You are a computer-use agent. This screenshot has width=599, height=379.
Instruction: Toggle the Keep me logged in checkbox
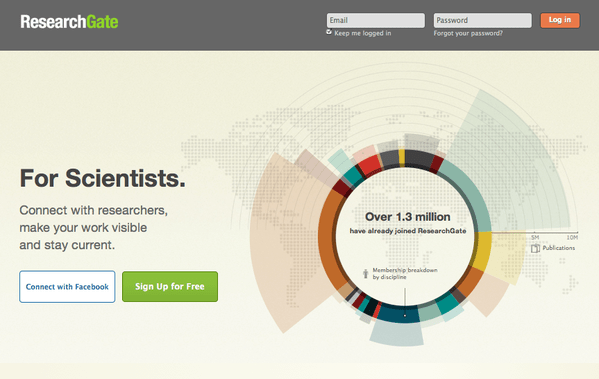tap(329, 32)
